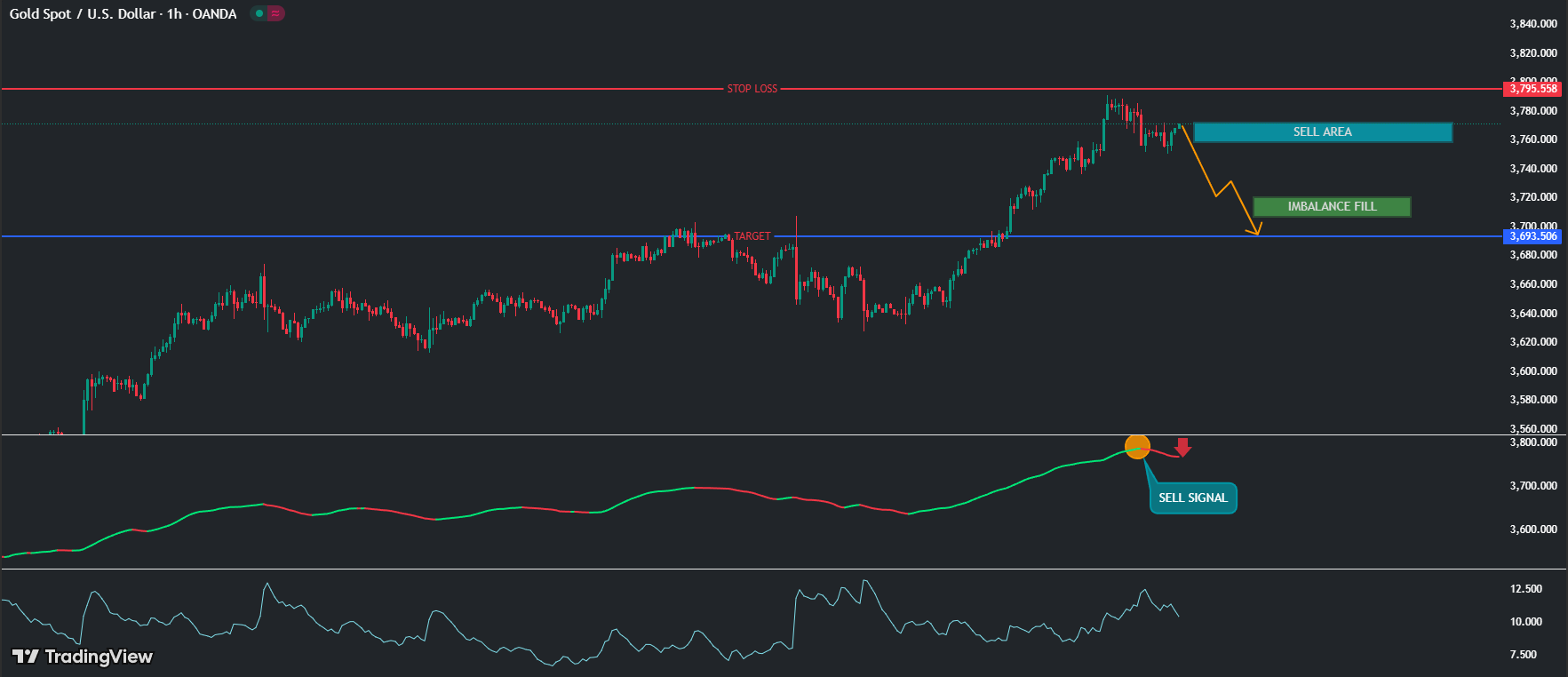Click the 3,680.000 price axis label
Viewport: 1568px width, 677px height.
click(1533, 255)
